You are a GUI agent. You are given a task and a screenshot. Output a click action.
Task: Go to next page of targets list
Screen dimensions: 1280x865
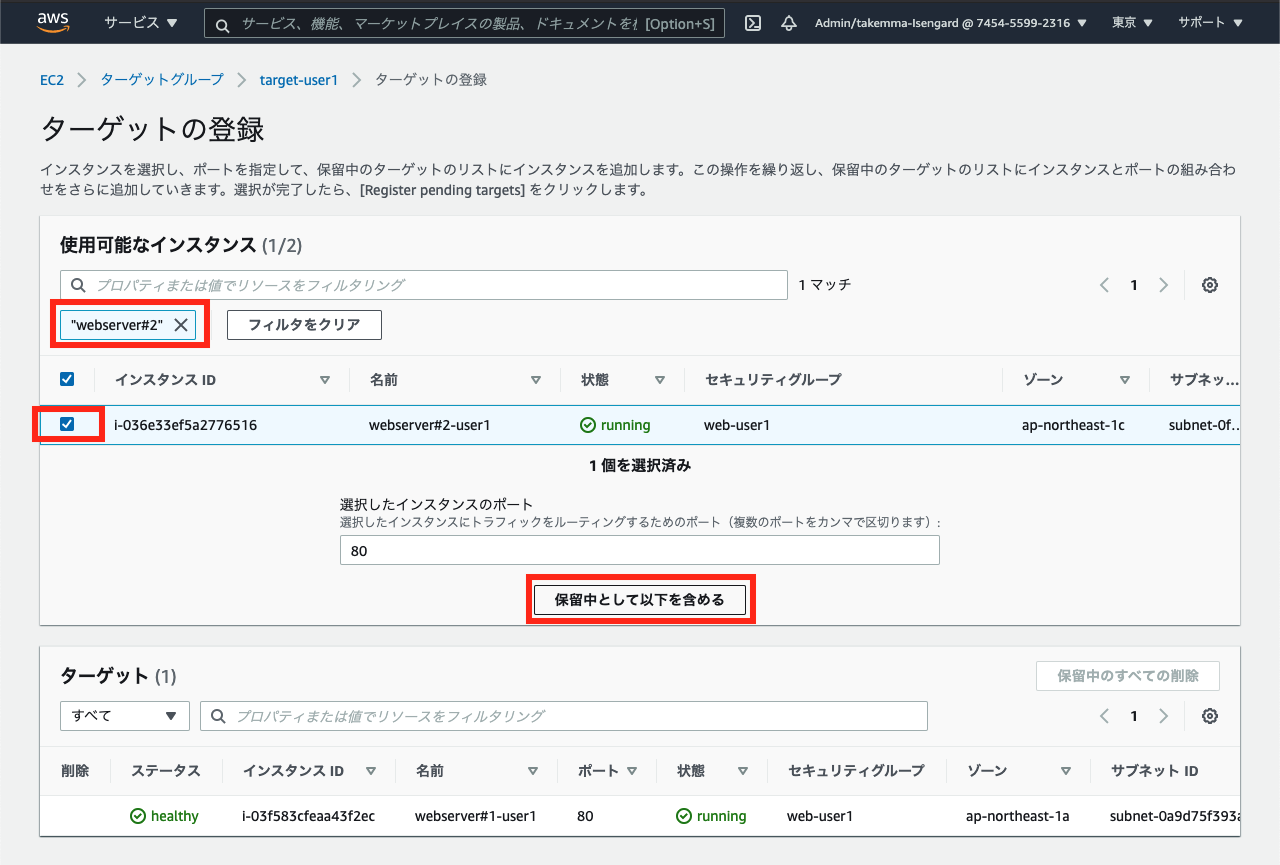[x=1163, y=716]
